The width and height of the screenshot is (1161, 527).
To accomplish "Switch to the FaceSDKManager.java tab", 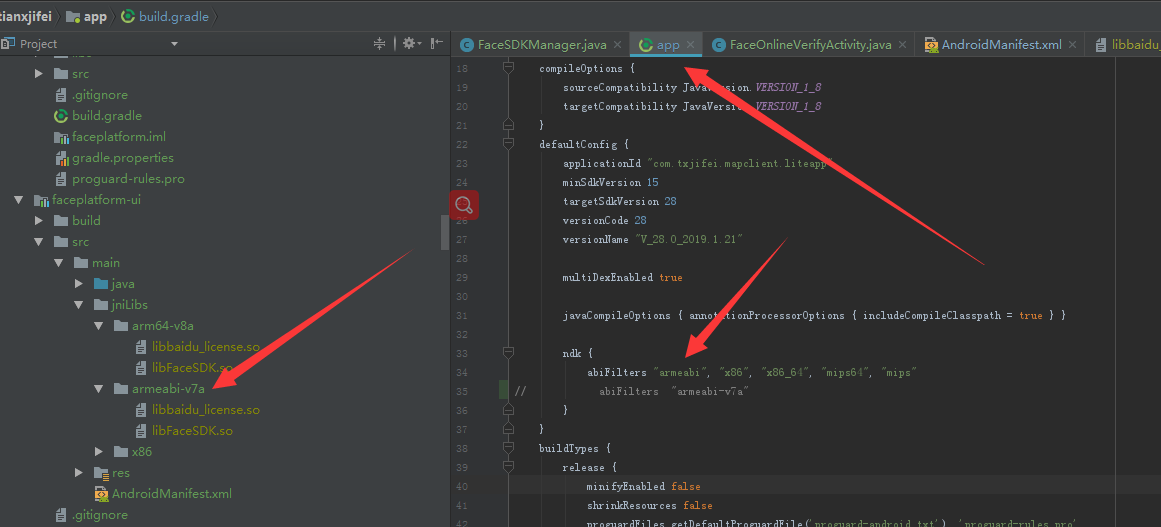I will point(542,45).
